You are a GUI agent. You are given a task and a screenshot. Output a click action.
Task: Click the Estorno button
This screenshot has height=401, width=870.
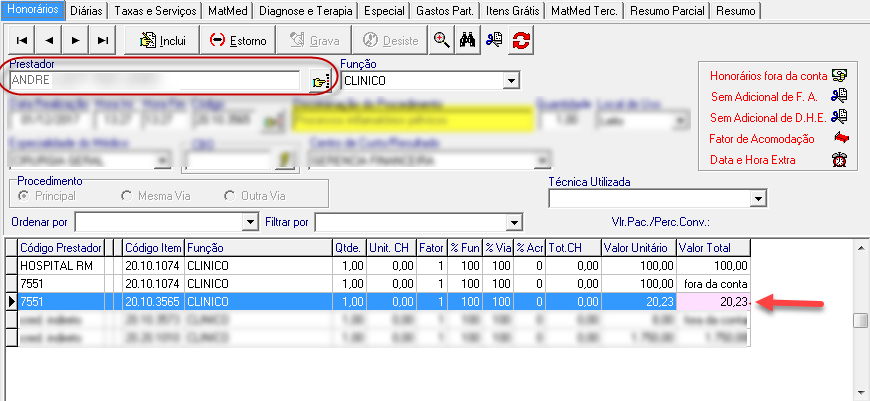click(237, 40)
